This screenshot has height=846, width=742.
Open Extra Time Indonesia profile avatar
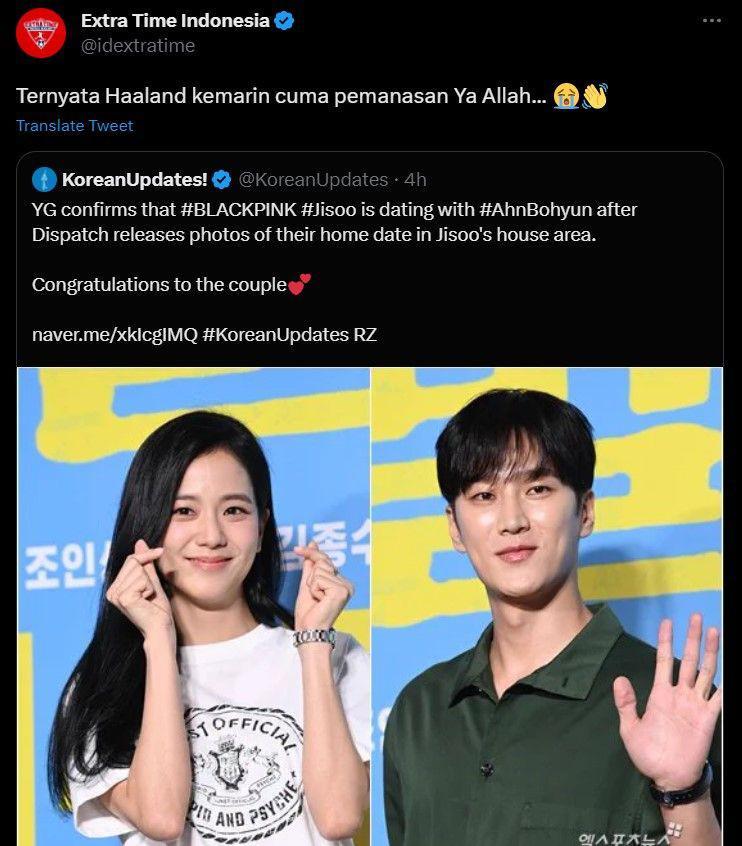pyautogui.click(x=41, y=32)
